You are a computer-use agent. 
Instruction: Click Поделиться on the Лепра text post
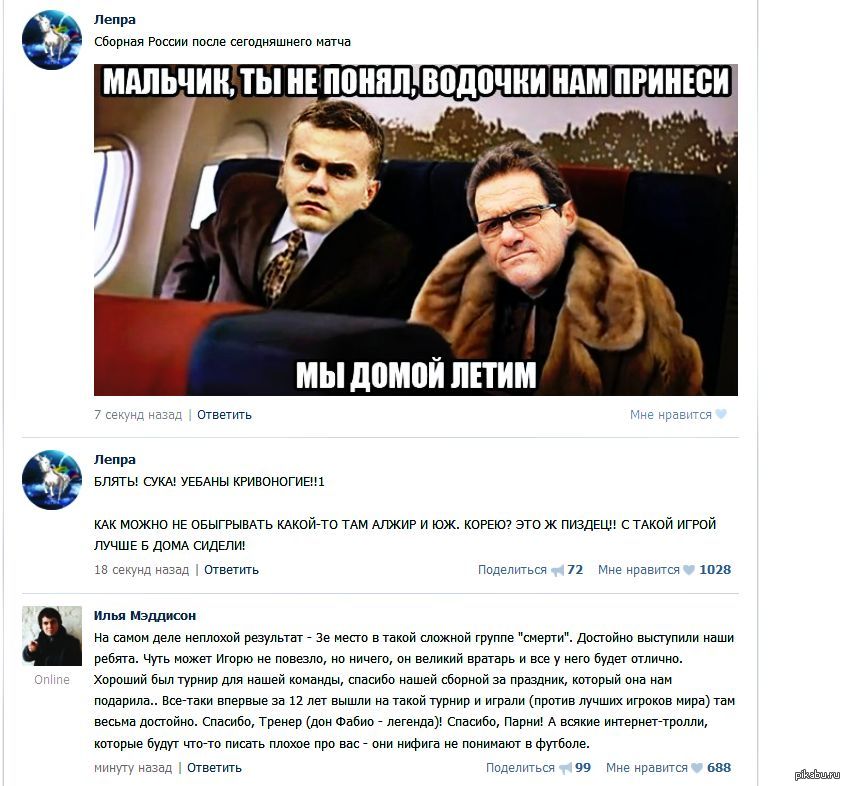tap(512, 569)
